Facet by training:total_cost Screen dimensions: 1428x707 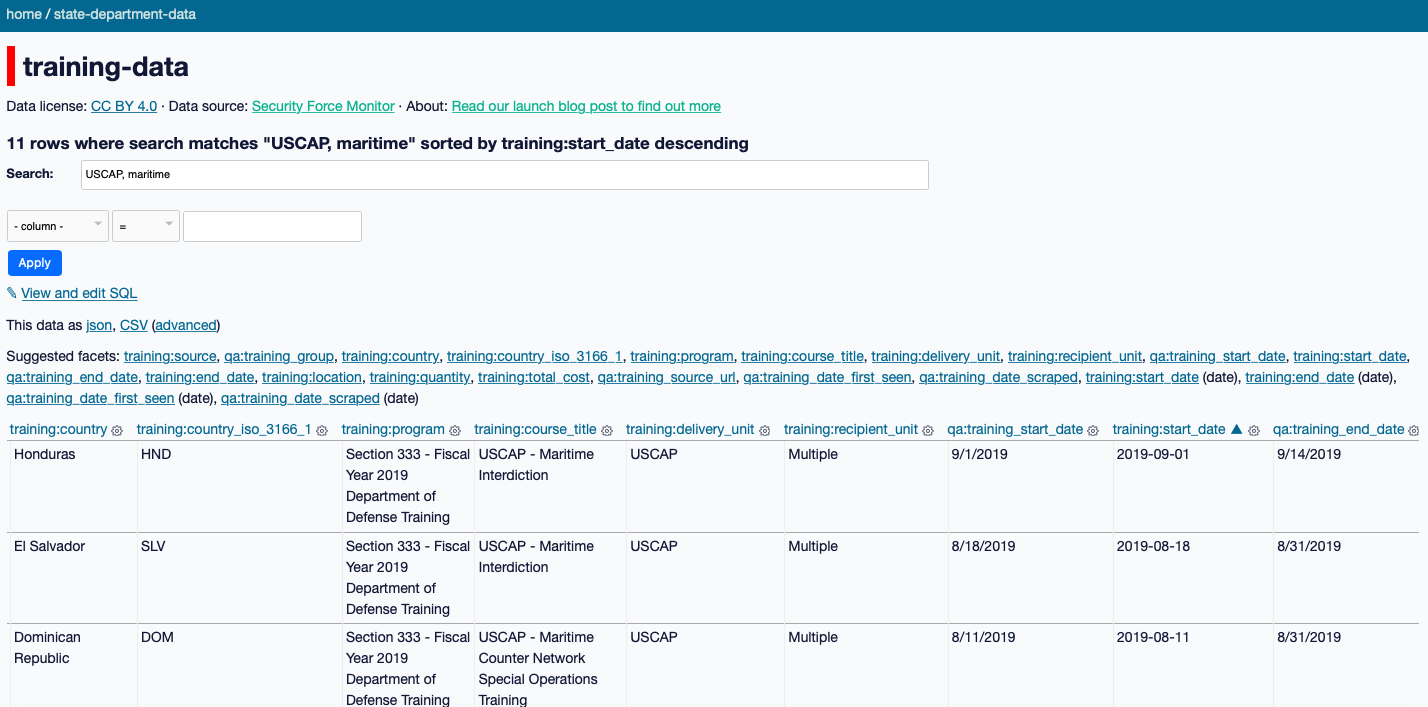pyautogui.click(x=534, y=377)
